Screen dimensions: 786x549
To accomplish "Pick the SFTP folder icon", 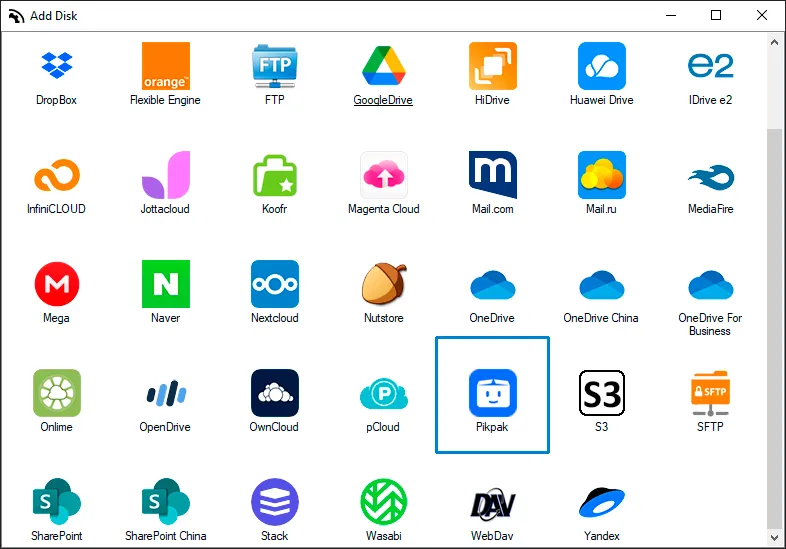I will [x=710, y=394].
